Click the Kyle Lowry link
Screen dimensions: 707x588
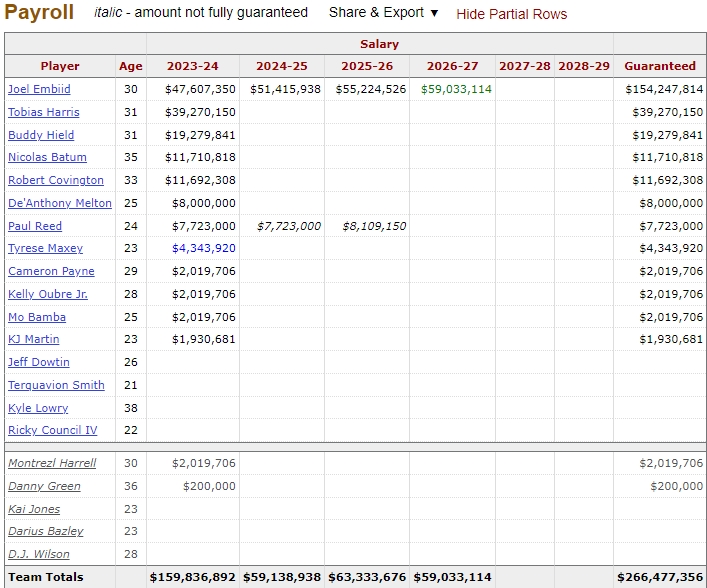pos(38,408)
